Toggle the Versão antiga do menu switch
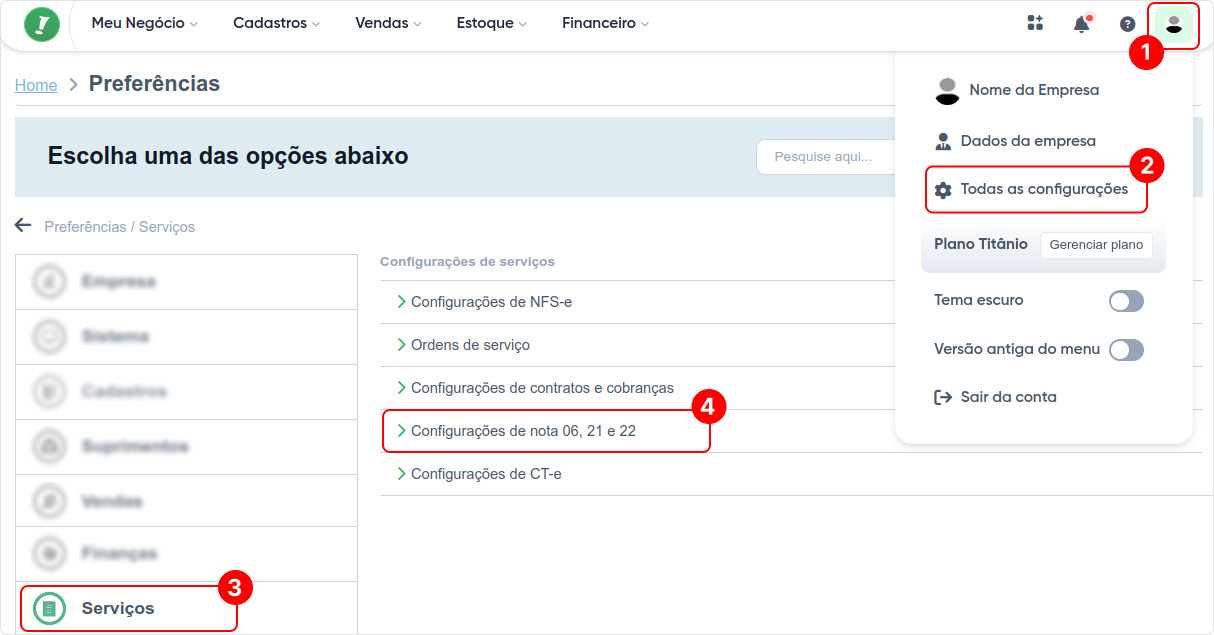1214x635 pixels. point(1126,350)
